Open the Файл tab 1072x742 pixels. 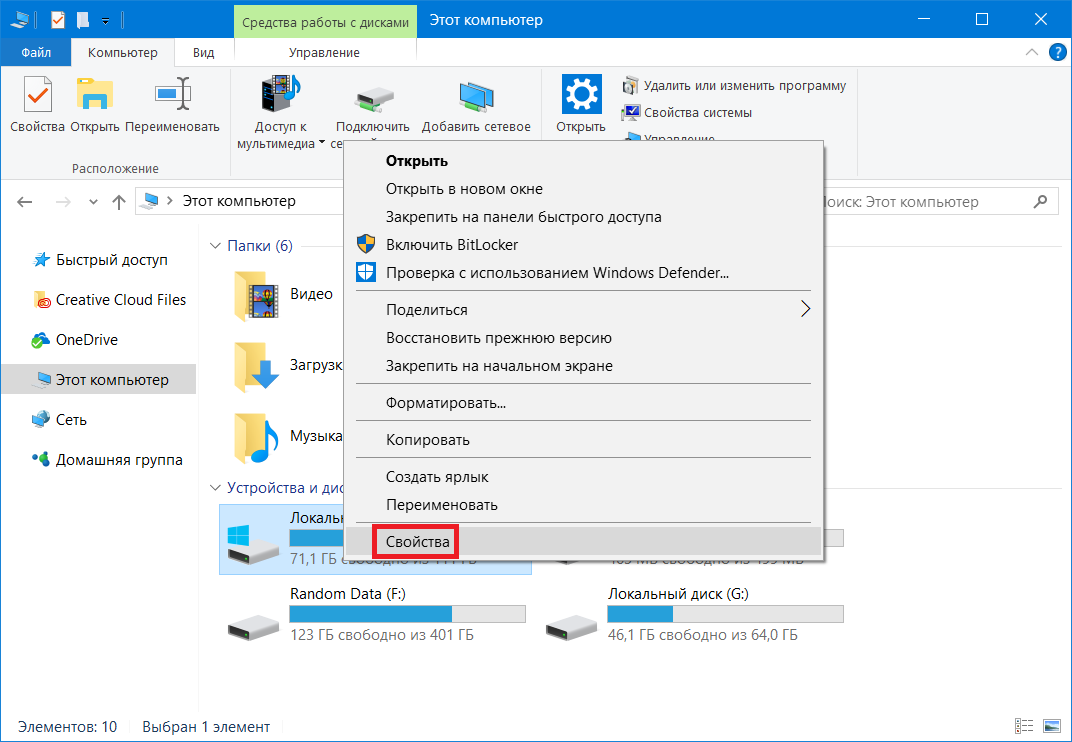point(36,53)
